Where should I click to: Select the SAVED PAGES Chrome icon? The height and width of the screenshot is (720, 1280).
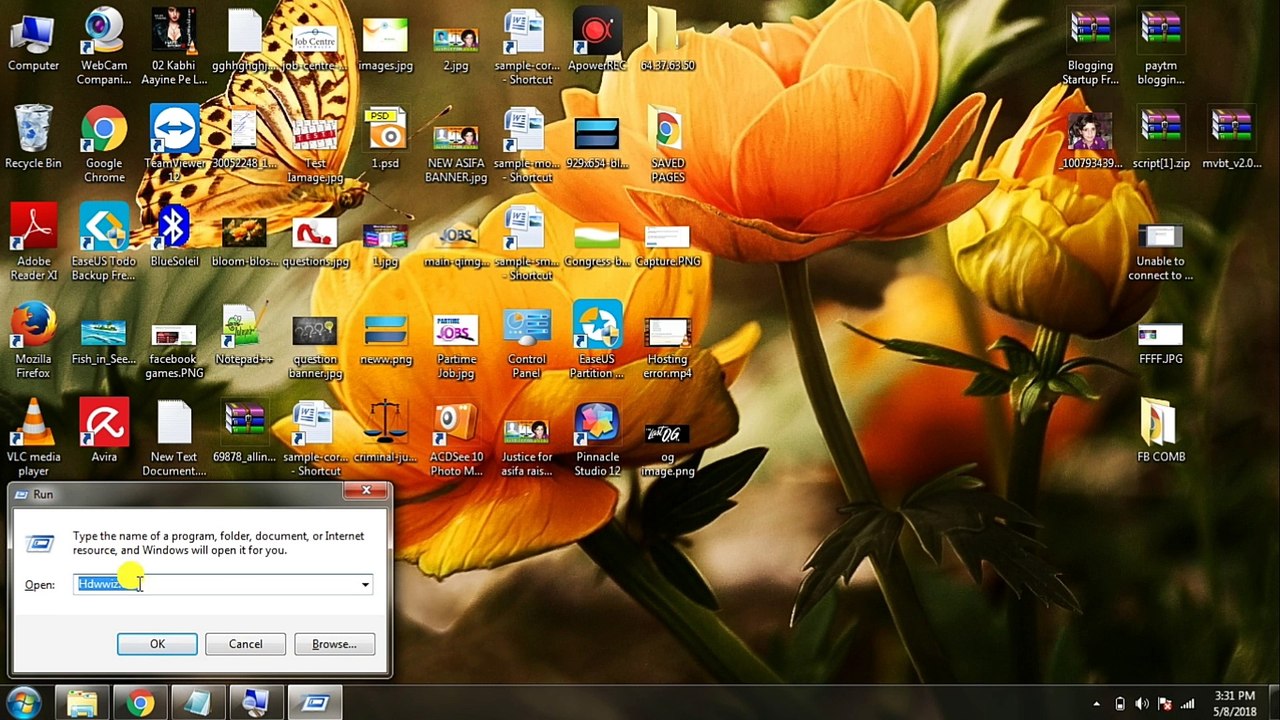[667, 144]
